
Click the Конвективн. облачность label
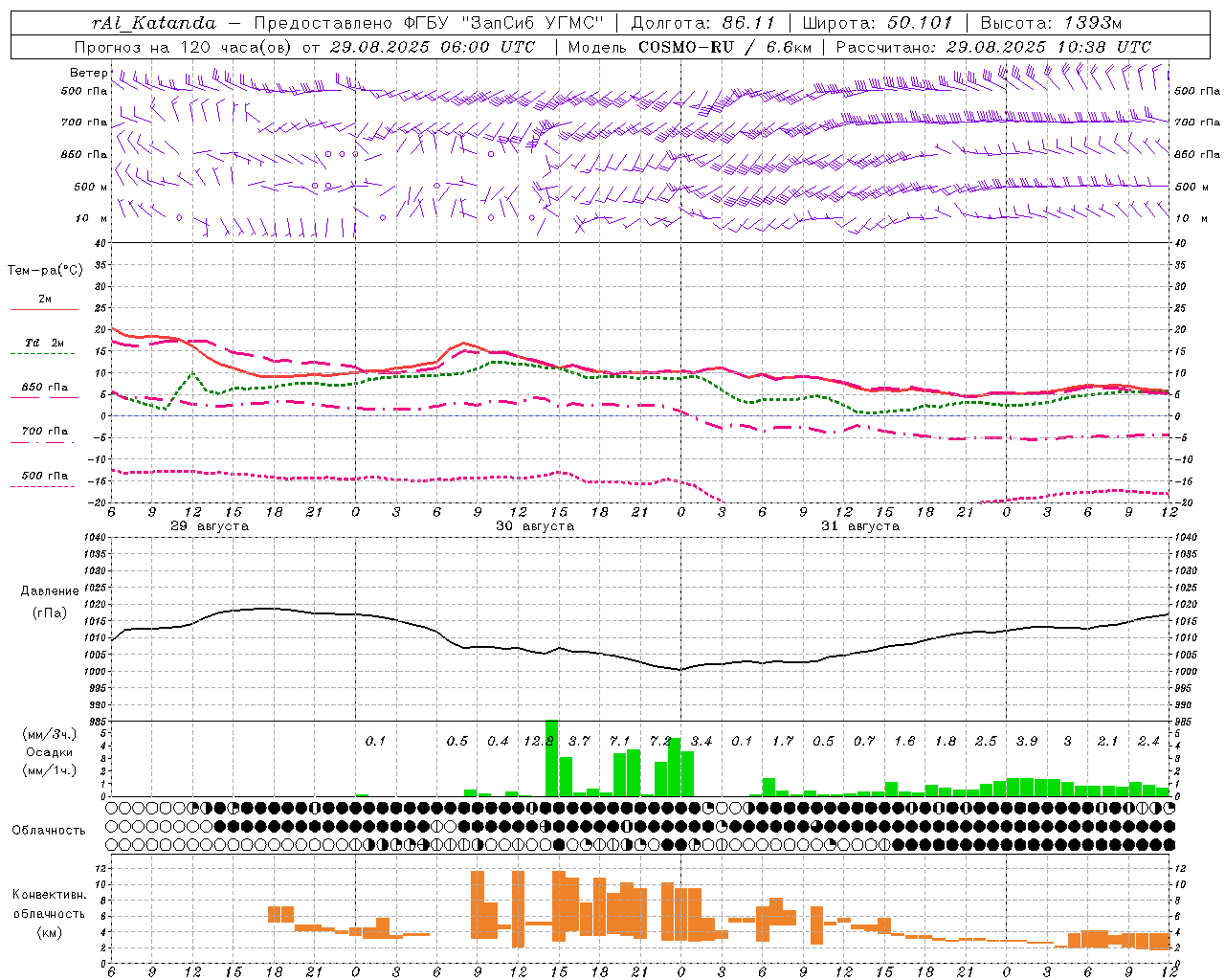coord(50,904)
